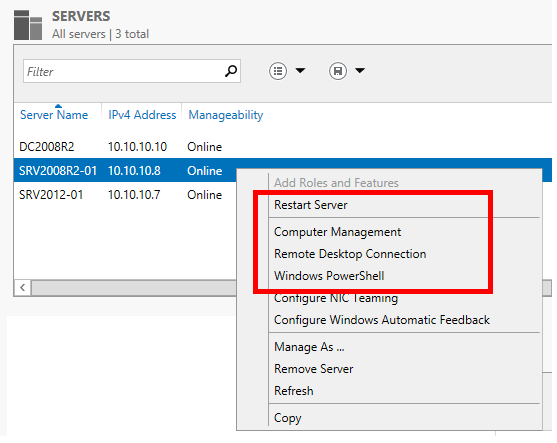Click the Servers tile icon
This screenshot has width=557, height=443.
pyautogui.click(x=28, y=25)
